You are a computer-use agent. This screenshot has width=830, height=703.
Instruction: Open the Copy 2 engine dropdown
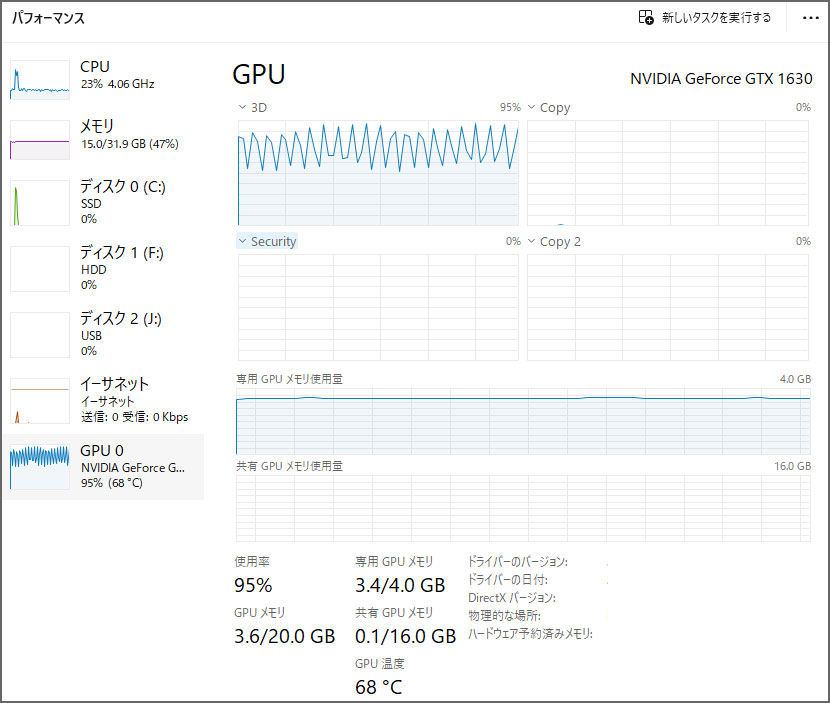click(x=554, y=241)
